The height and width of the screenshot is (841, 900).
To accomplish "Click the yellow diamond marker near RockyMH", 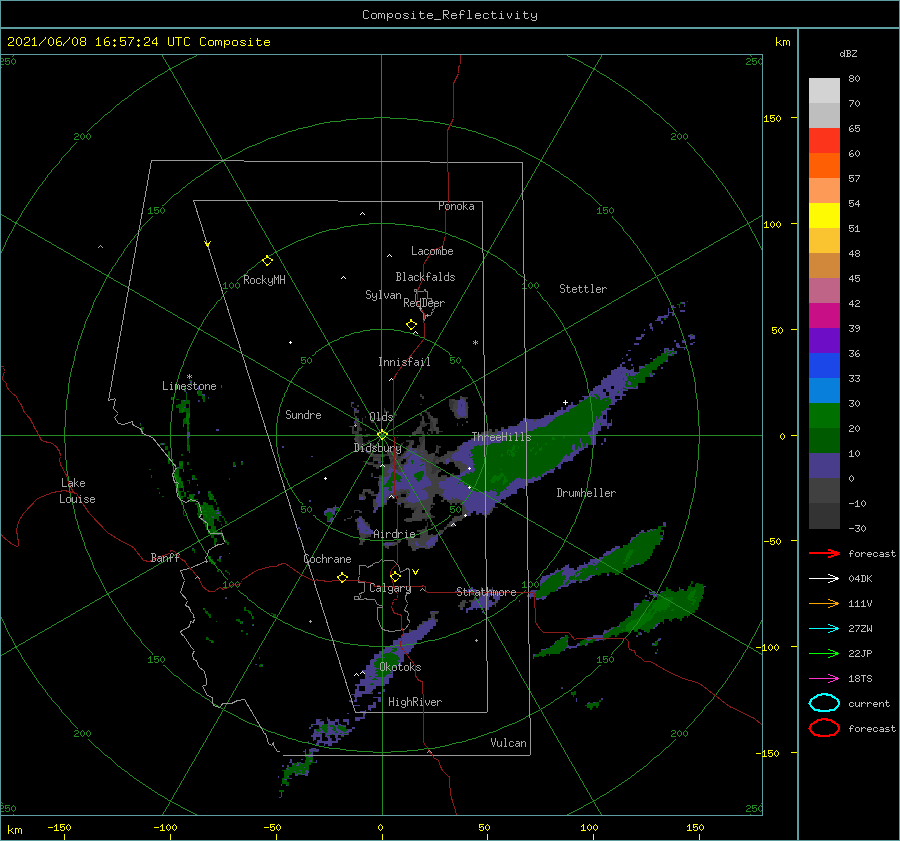I will 267,261.
